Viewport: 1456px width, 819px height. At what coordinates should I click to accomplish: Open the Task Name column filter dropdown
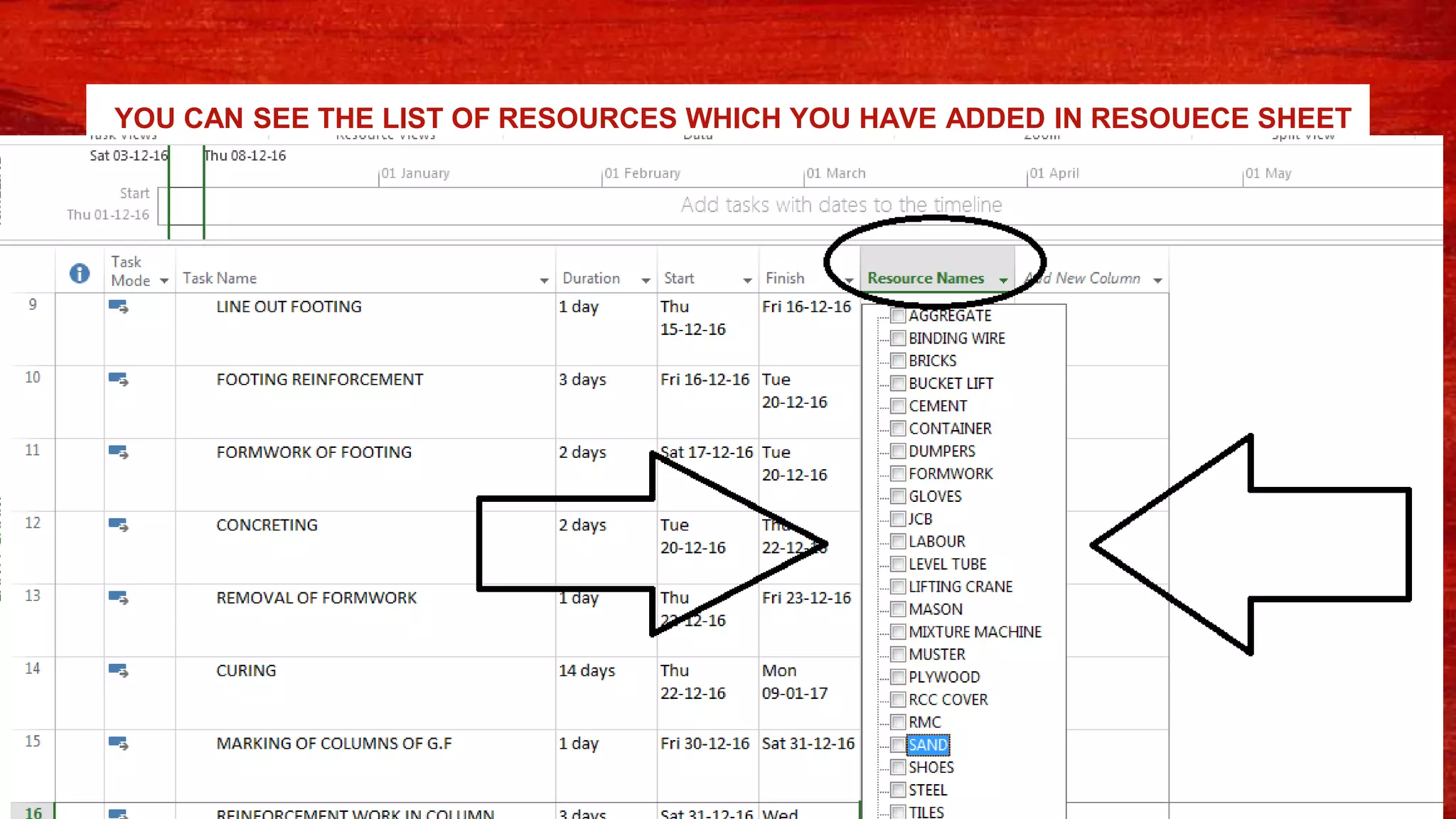pyautogui.click(x=545, y=281)
